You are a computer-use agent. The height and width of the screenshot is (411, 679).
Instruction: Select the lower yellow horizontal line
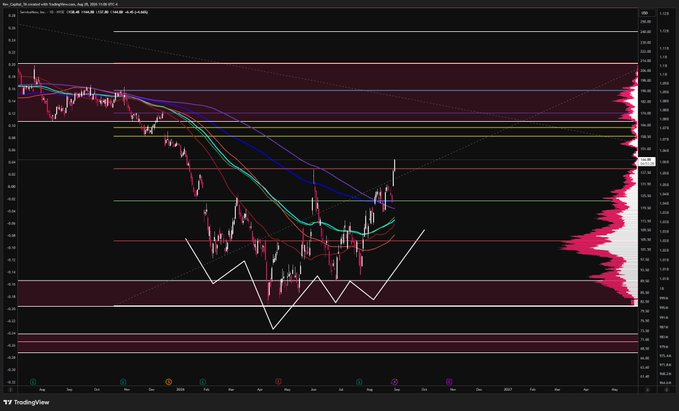point(375,136)
